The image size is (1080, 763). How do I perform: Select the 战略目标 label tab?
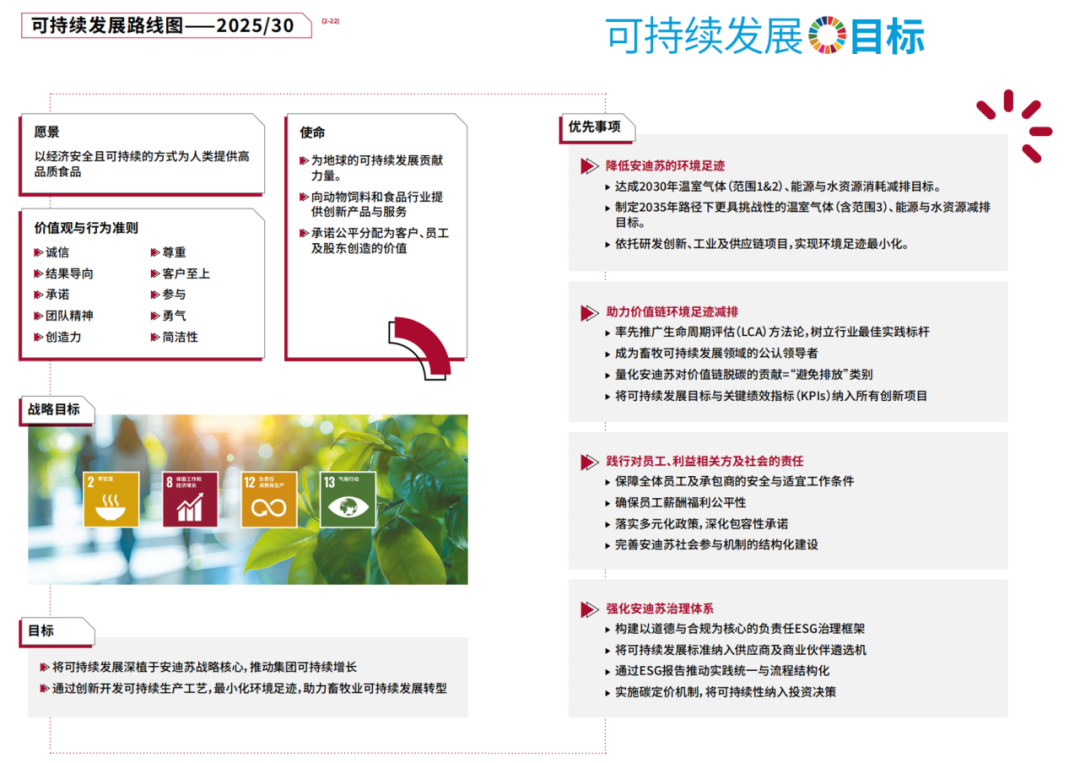click(x=56, y=410)
